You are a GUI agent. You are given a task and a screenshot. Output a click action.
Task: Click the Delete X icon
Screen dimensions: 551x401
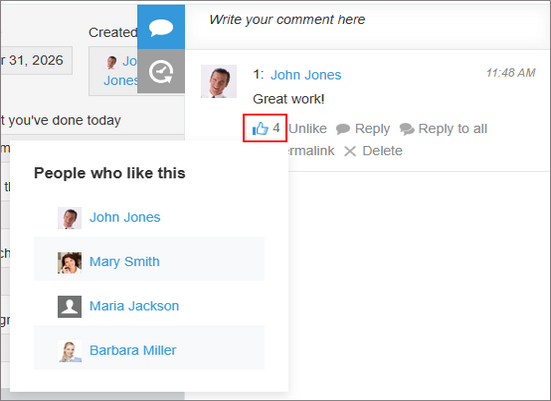point(350,151)
